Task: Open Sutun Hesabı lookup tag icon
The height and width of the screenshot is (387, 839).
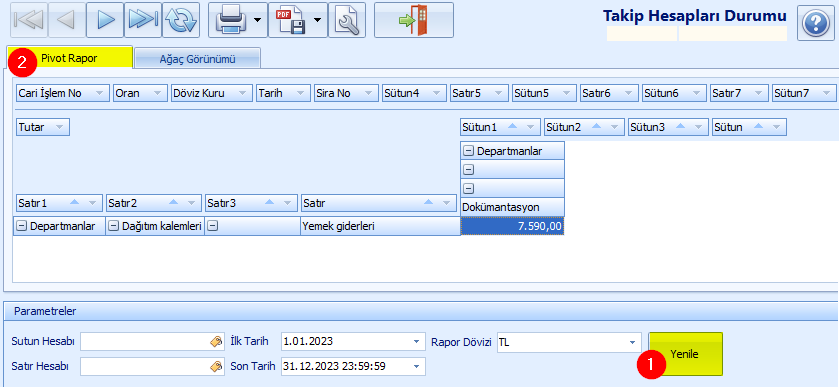Action: [x=217, y=342]
